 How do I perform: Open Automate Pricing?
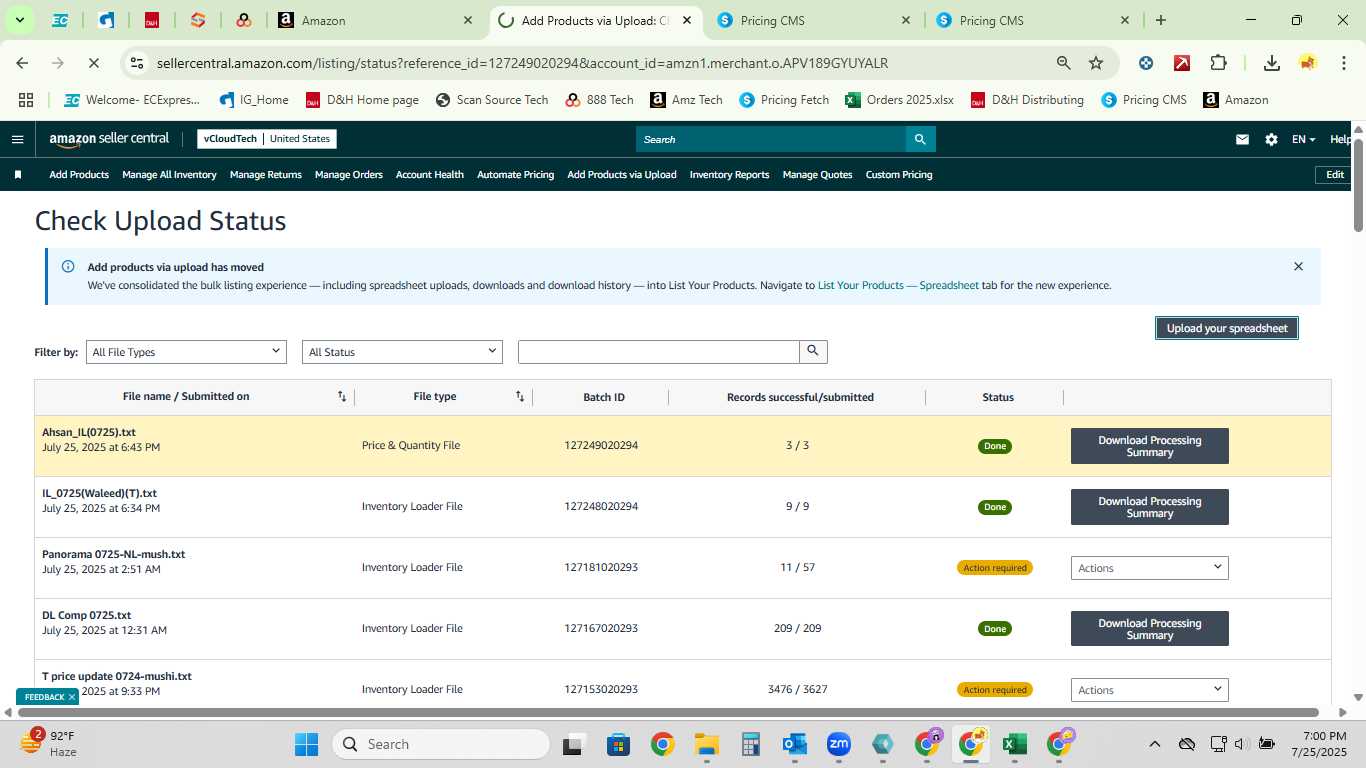pyautogui.click(x=515, y=174)
